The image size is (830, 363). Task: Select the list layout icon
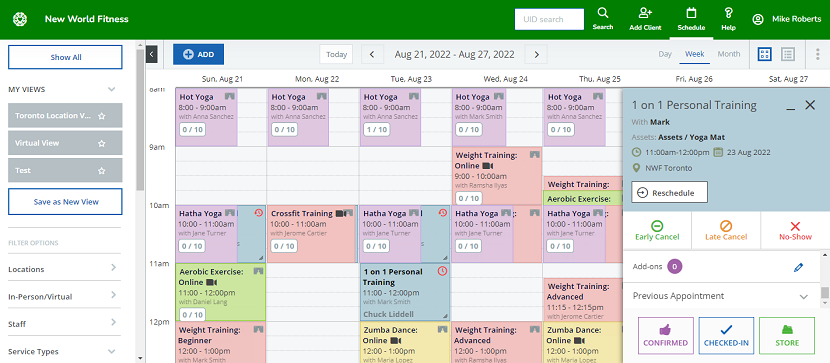788,54
